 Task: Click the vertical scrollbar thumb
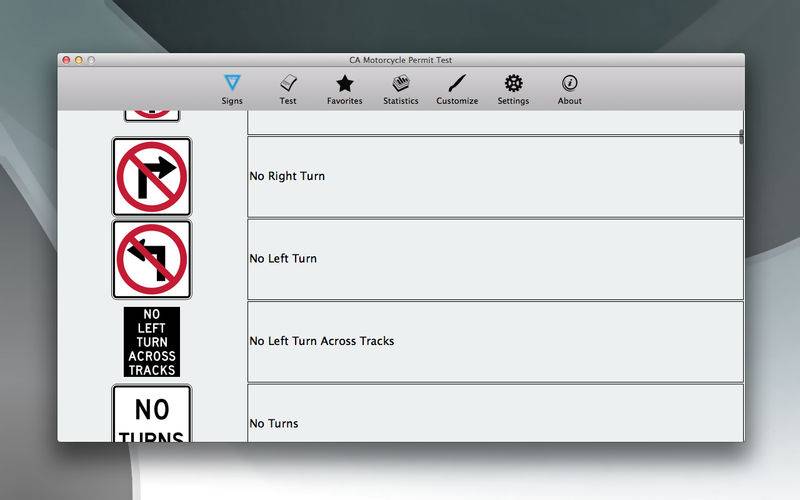[741, 137]
